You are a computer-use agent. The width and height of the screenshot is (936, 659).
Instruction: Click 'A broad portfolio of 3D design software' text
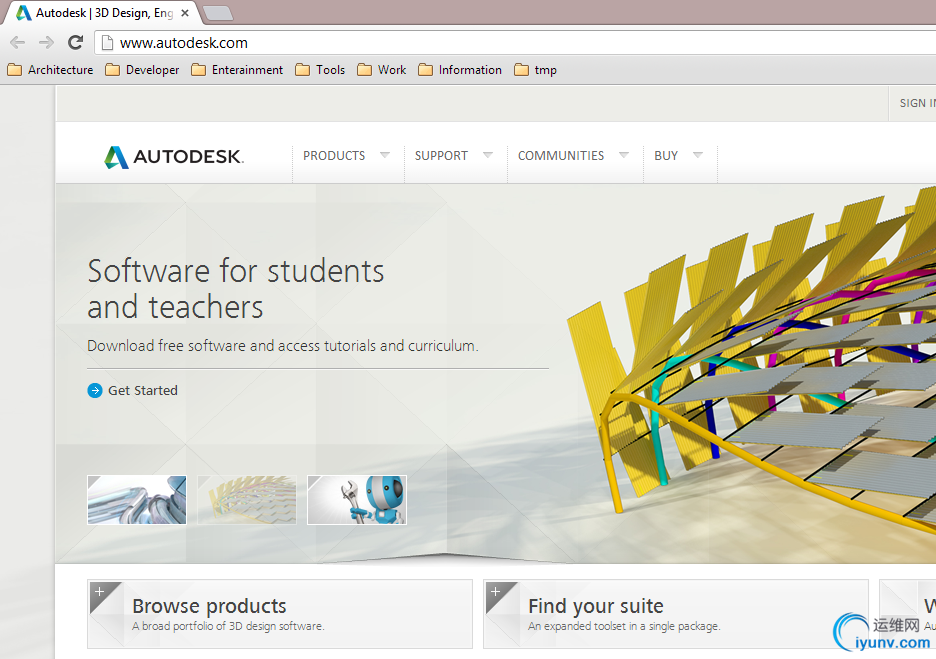click(x=228, y=626)
